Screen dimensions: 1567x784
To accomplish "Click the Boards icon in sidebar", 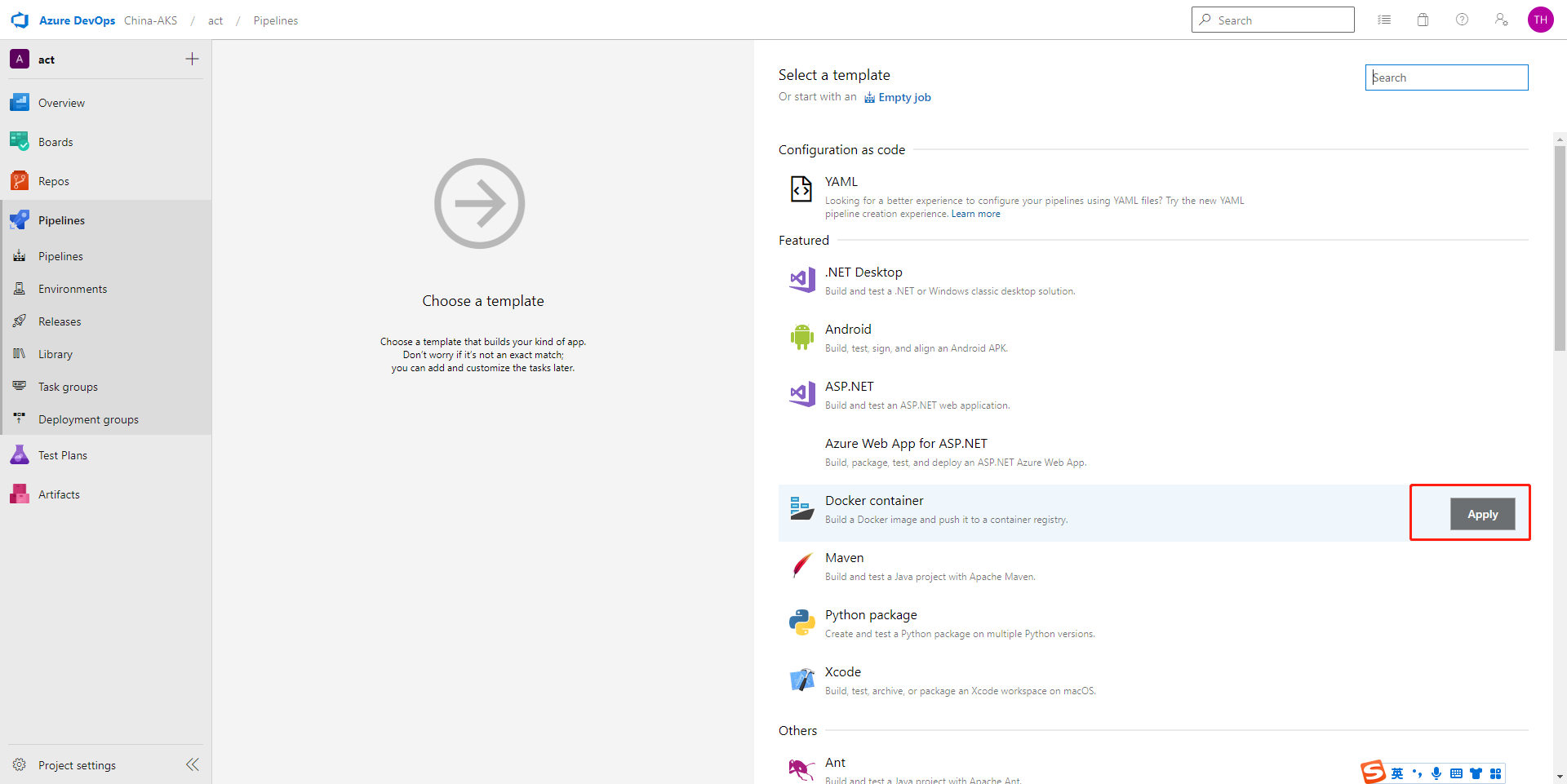I will [20, 142].
